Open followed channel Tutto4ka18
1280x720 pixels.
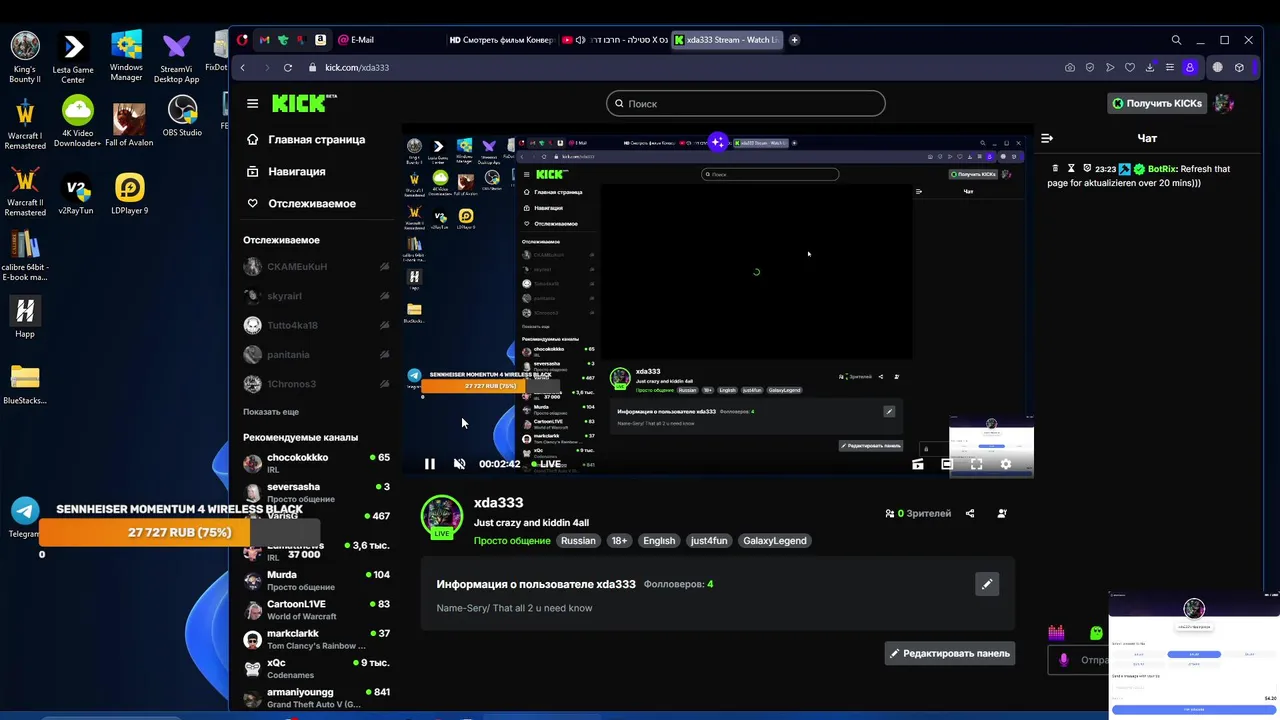coord(316,325)
